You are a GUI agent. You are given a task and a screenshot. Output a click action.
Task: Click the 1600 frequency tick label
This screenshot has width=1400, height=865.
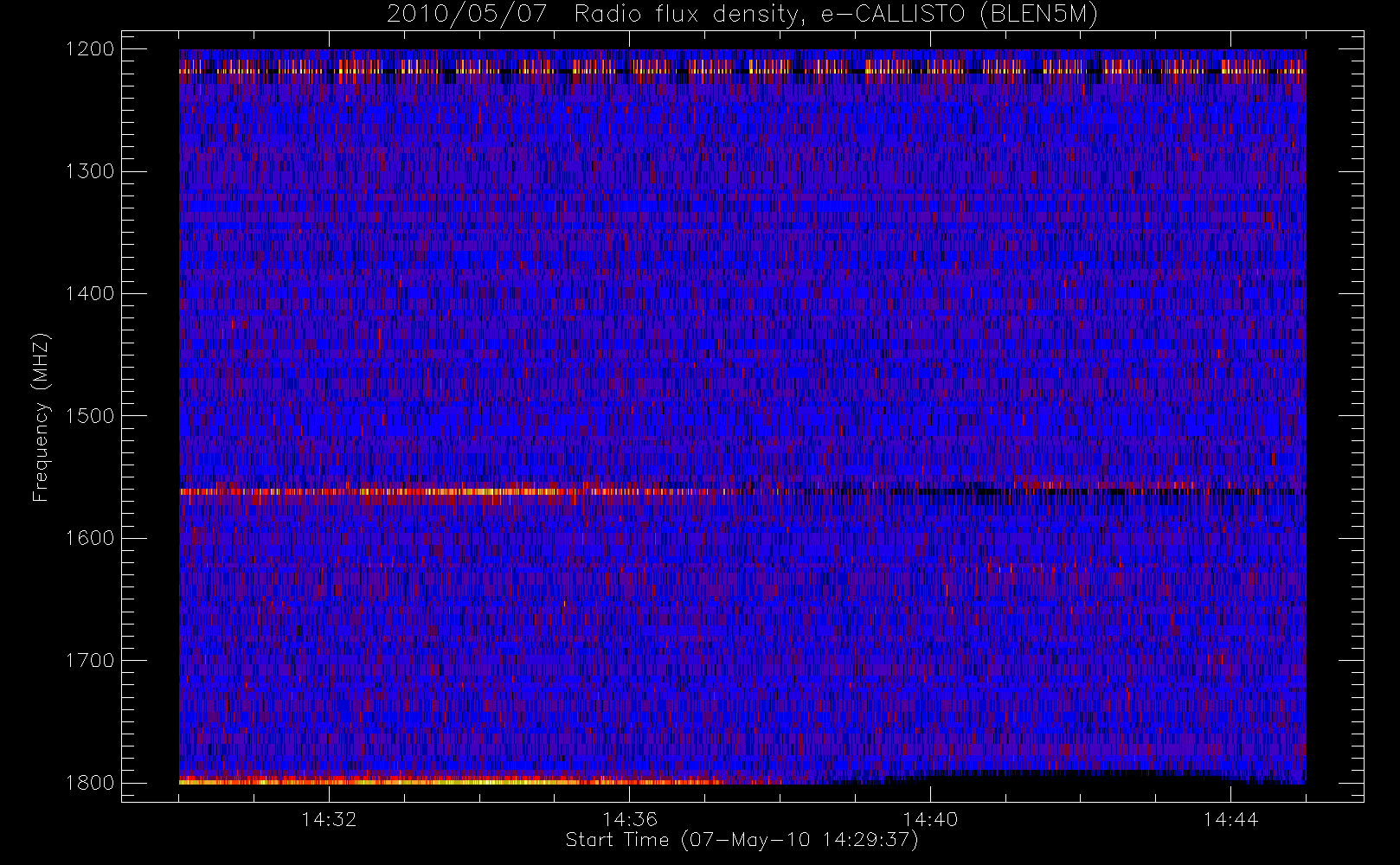90,538
